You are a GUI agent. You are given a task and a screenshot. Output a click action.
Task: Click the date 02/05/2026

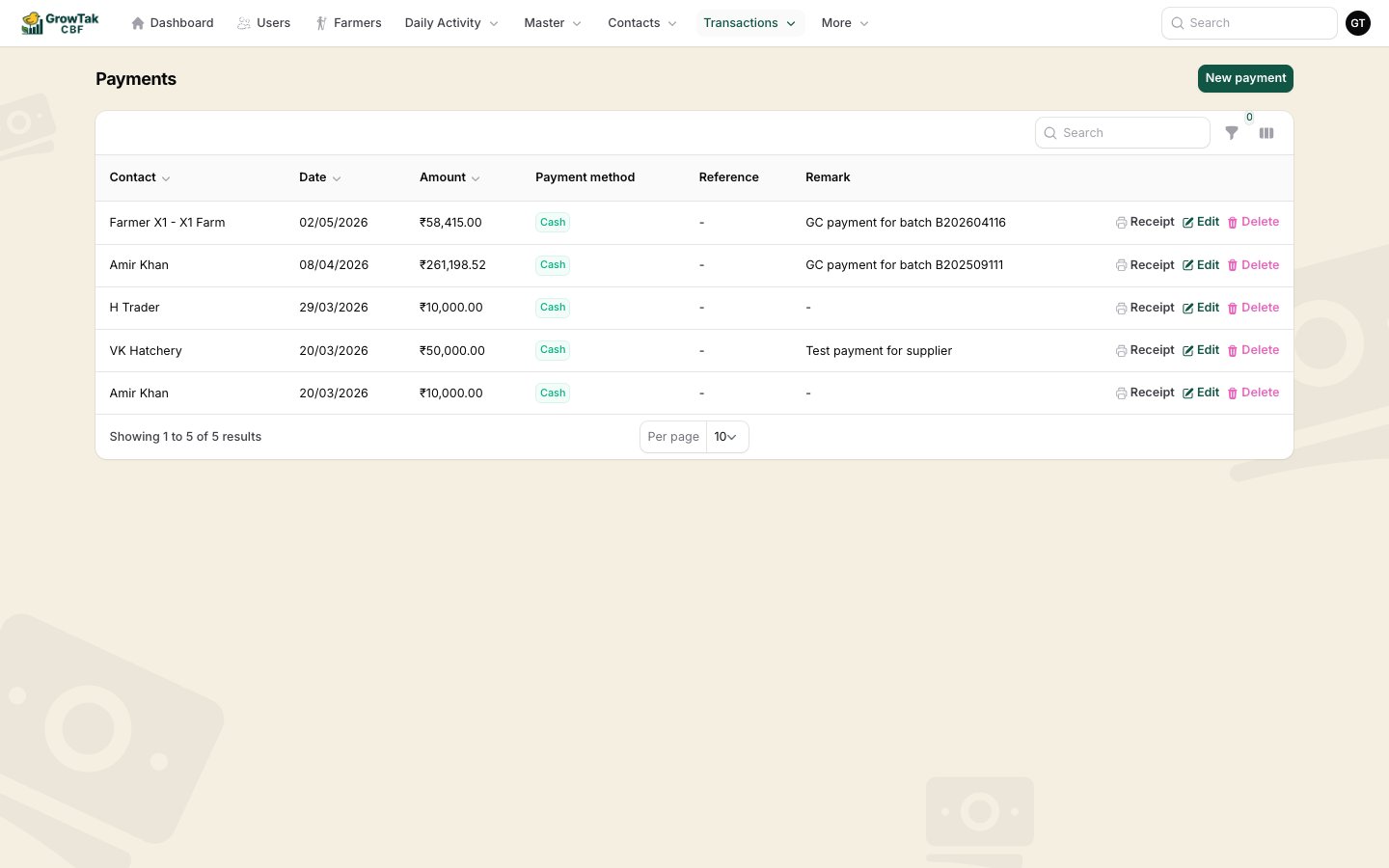[334, 223]
